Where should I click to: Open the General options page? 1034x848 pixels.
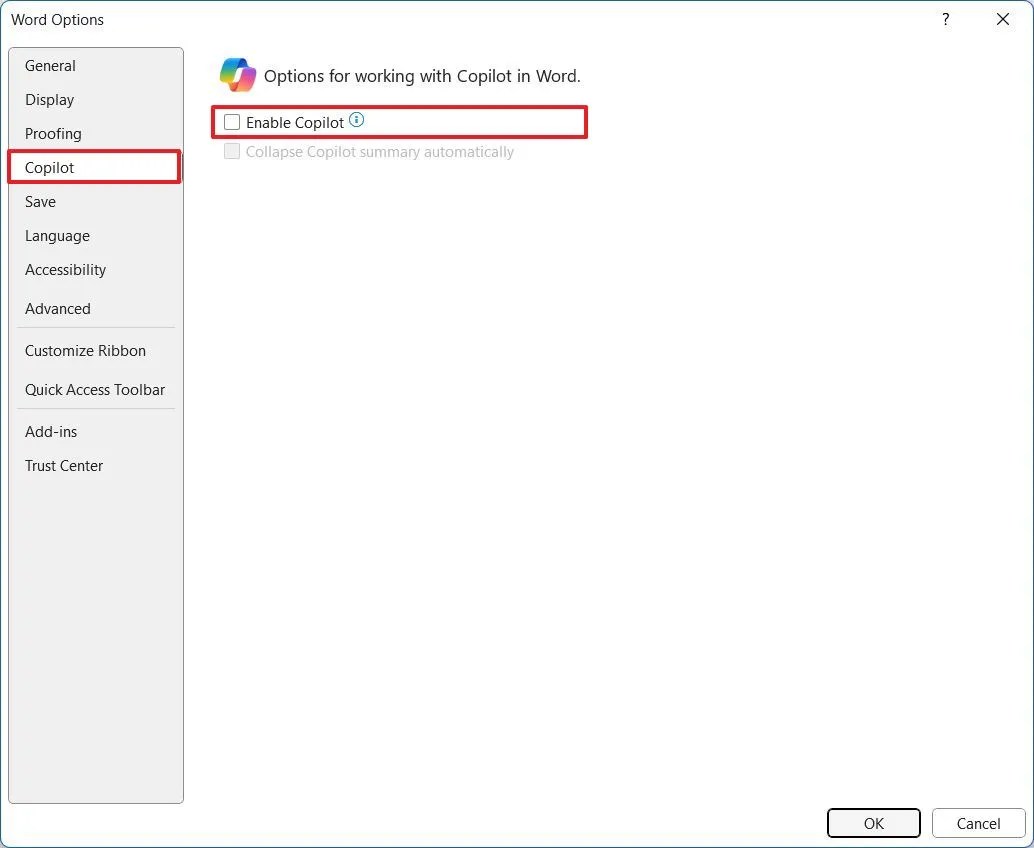click(x=50, y=65)
